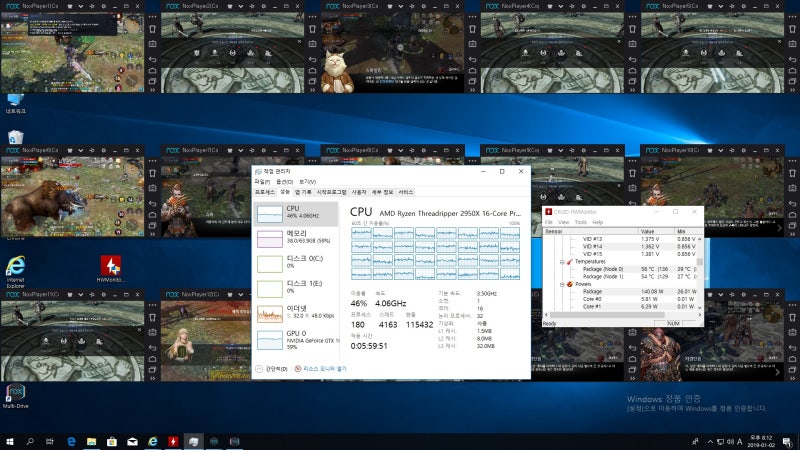Open Task Manager's 보기(V) menu
This screenshot has height=450, width=800.
[307, 182]
